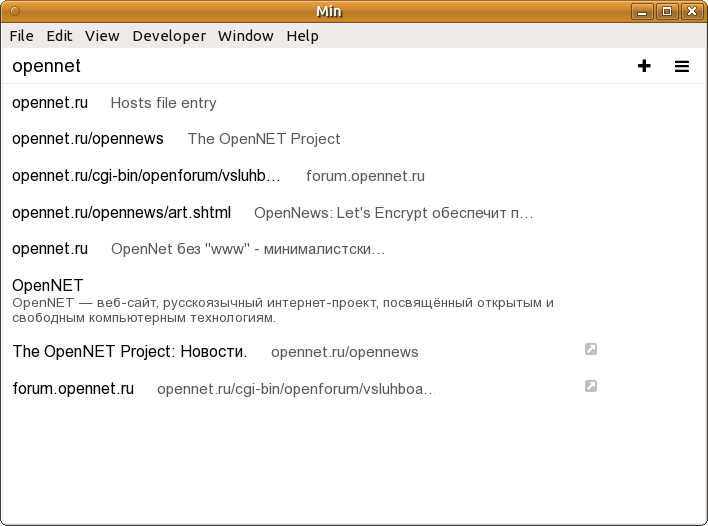This screenshot has width=708, height=526.
Task: Minimize the Min window
Action: pos(642,11)
